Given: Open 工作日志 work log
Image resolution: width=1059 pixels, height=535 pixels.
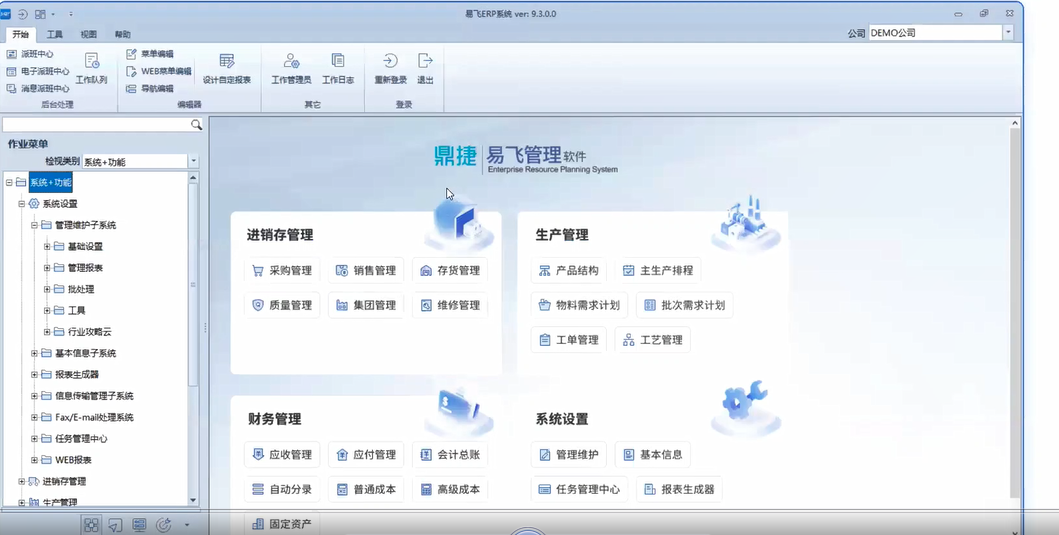Looking at the screenshot, I should pos(338,68).
